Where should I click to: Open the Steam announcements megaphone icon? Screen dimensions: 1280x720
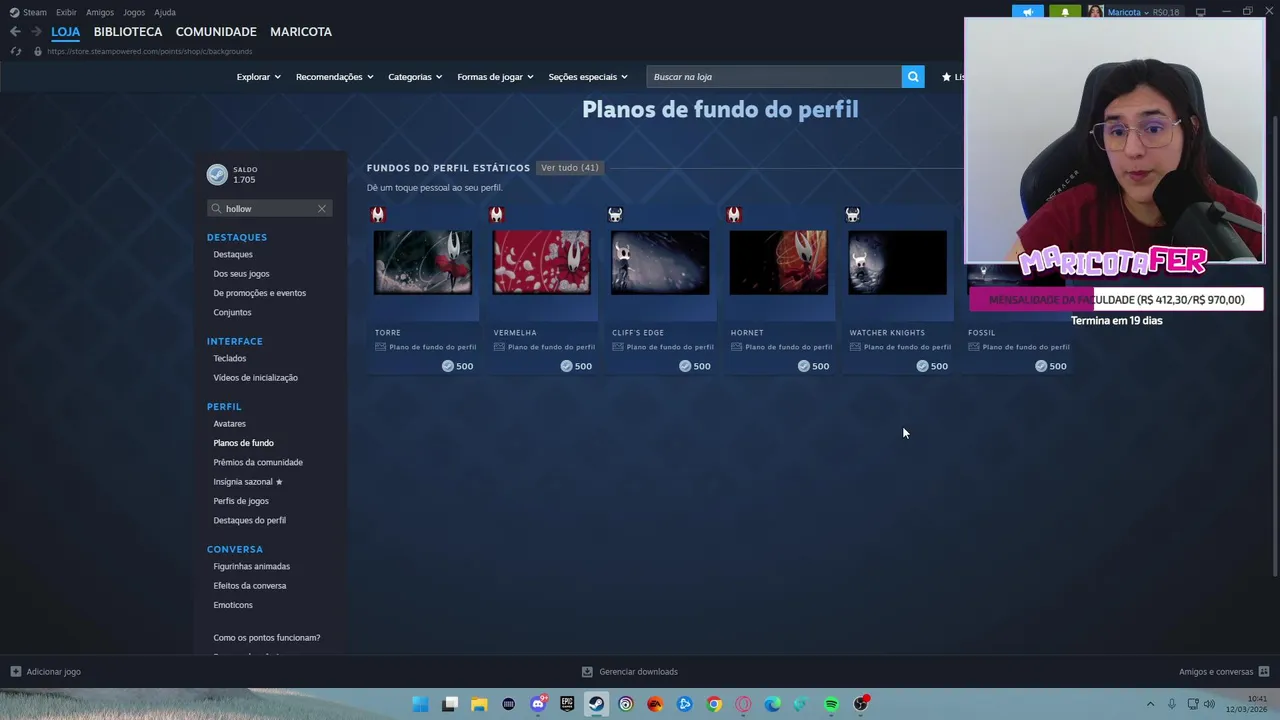point(1028,12)
